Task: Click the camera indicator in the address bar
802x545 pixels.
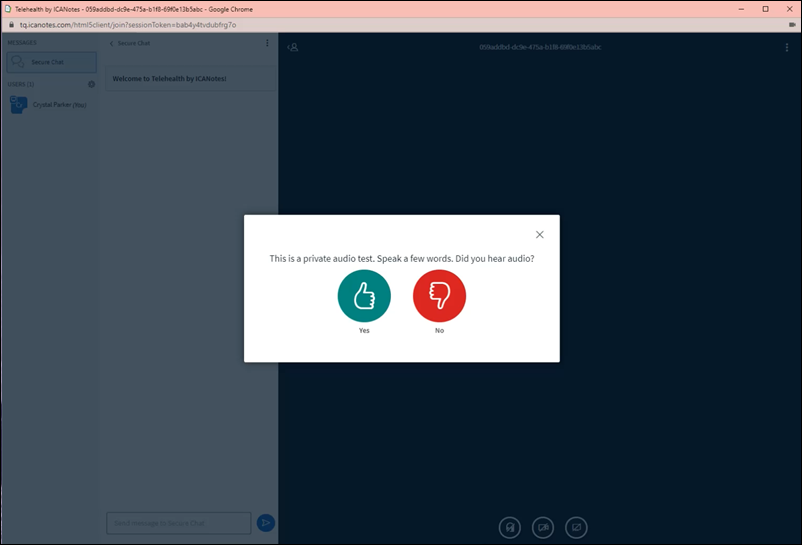Action: click(792, 25)
